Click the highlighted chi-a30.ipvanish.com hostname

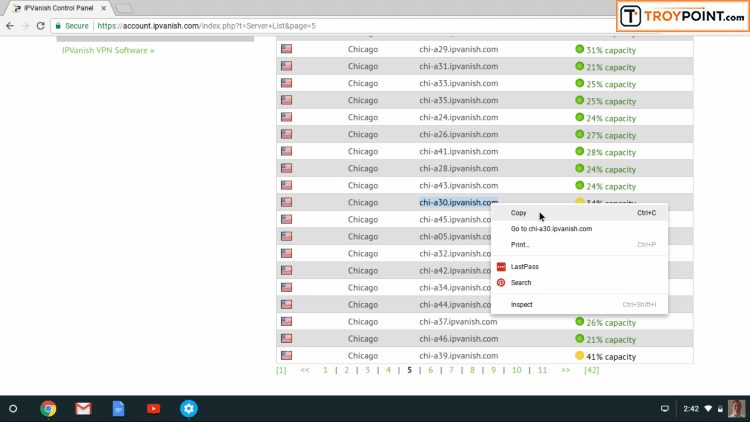[x=459, y=202]
